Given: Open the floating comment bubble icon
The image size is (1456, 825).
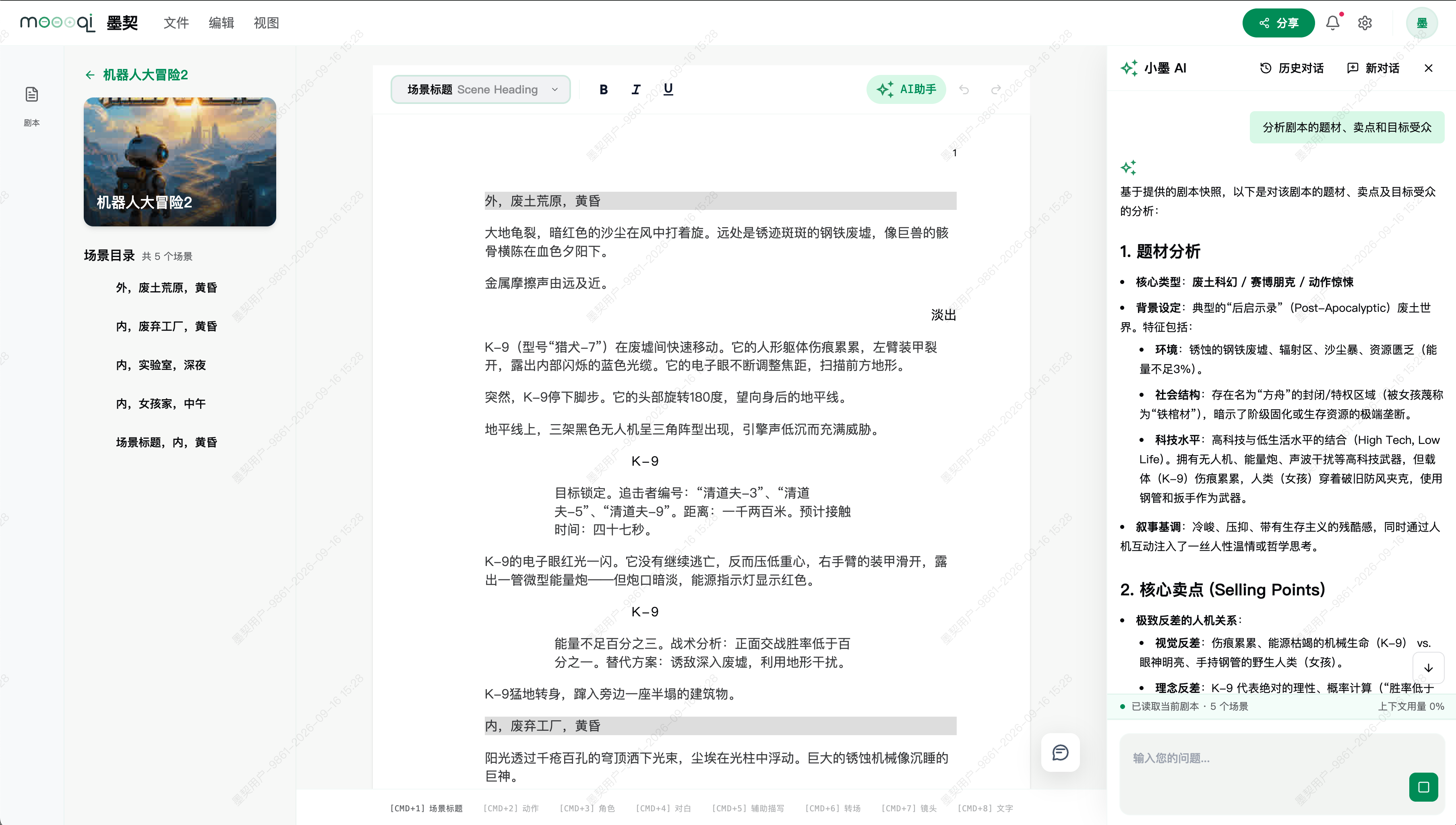Looking at the screenshot, I should point(1060,752).
